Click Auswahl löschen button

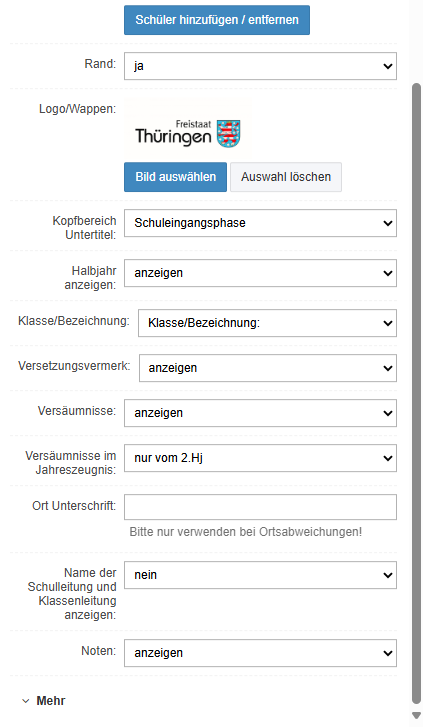286,177
